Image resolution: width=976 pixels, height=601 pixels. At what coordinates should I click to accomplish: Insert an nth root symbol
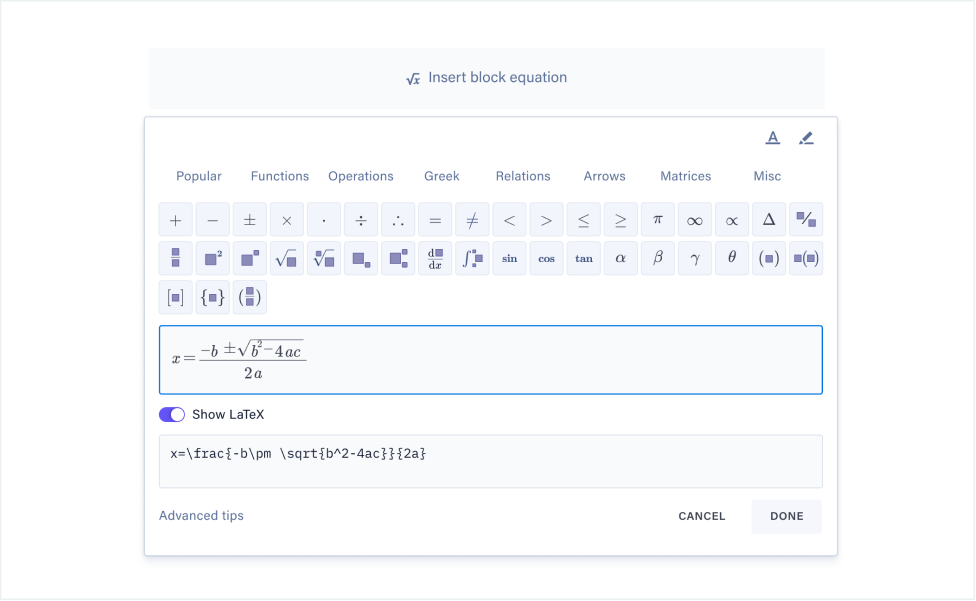tap(324, 258)
